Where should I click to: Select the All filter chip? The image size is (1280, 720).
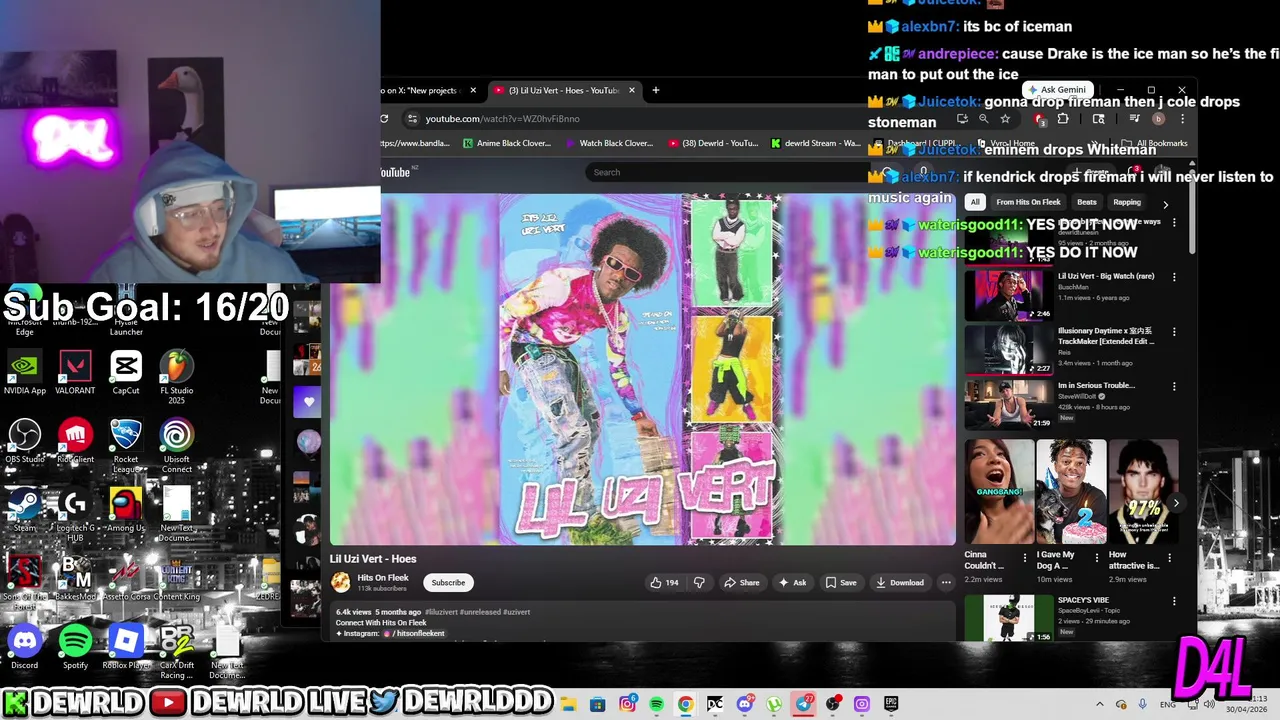[975, 202]
